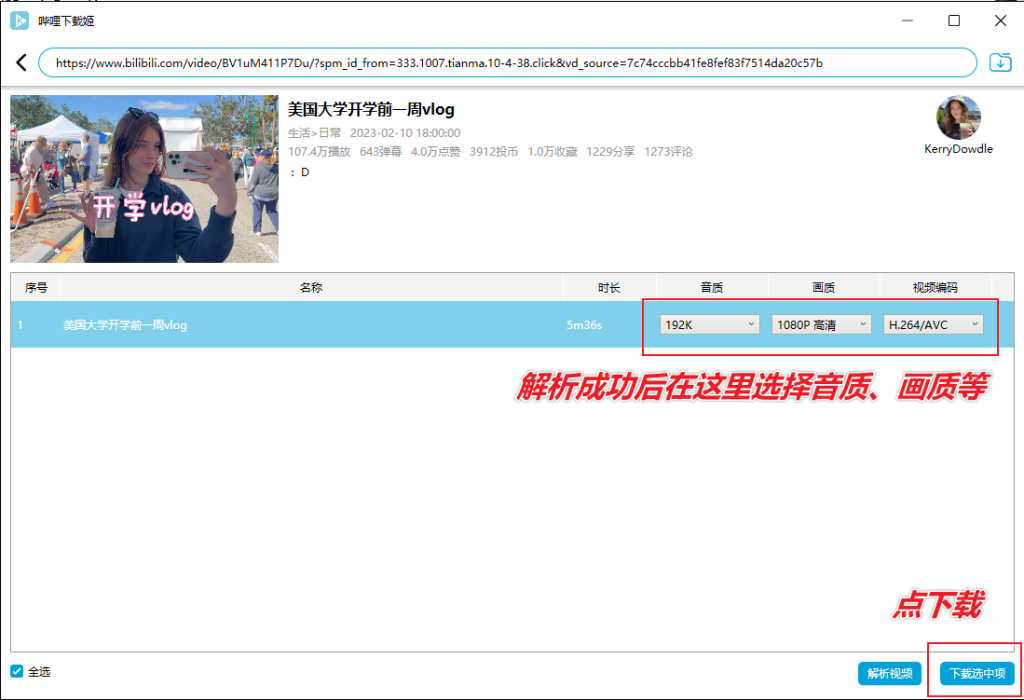The height and width of the screenshot is (700, 1024).
Task: Open the 192K audio quality dropdown
Action: coord(708,324)
